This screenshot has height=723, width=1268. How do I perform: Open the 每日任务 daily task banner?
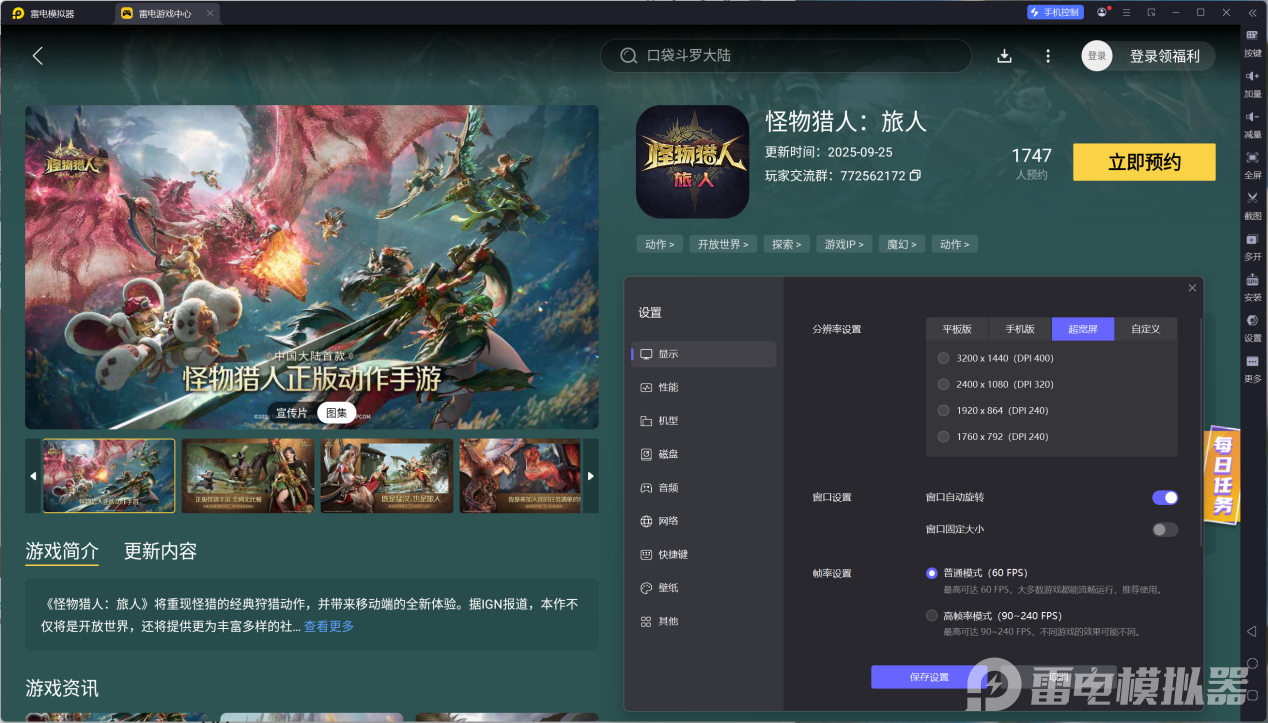(1223, 476)
